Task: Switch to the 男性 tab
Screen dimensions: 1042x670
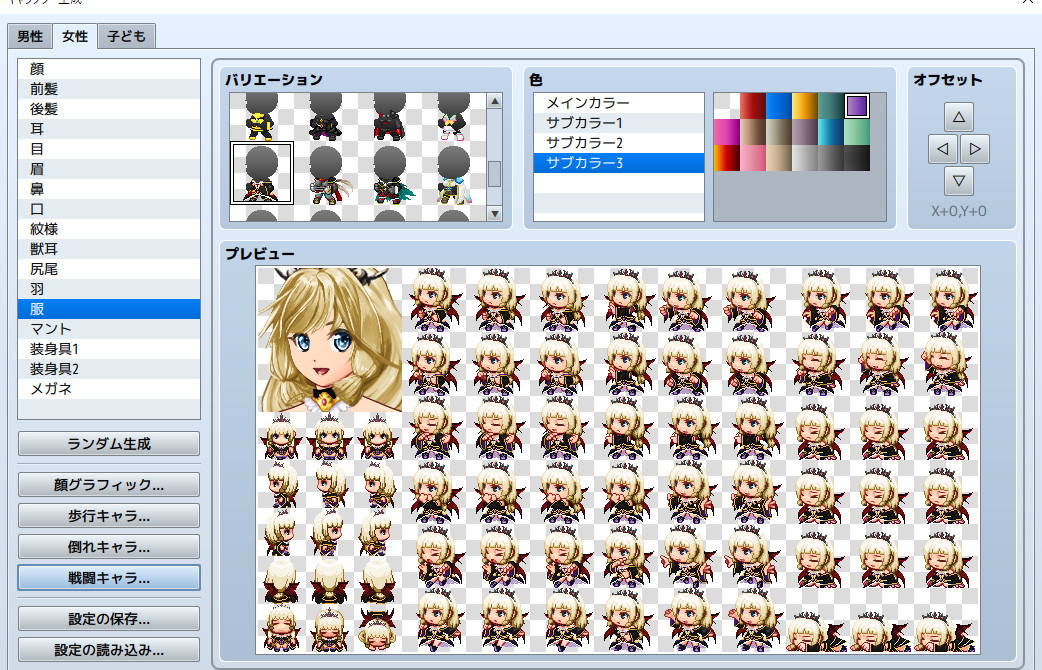Action: tap(29, 36)
